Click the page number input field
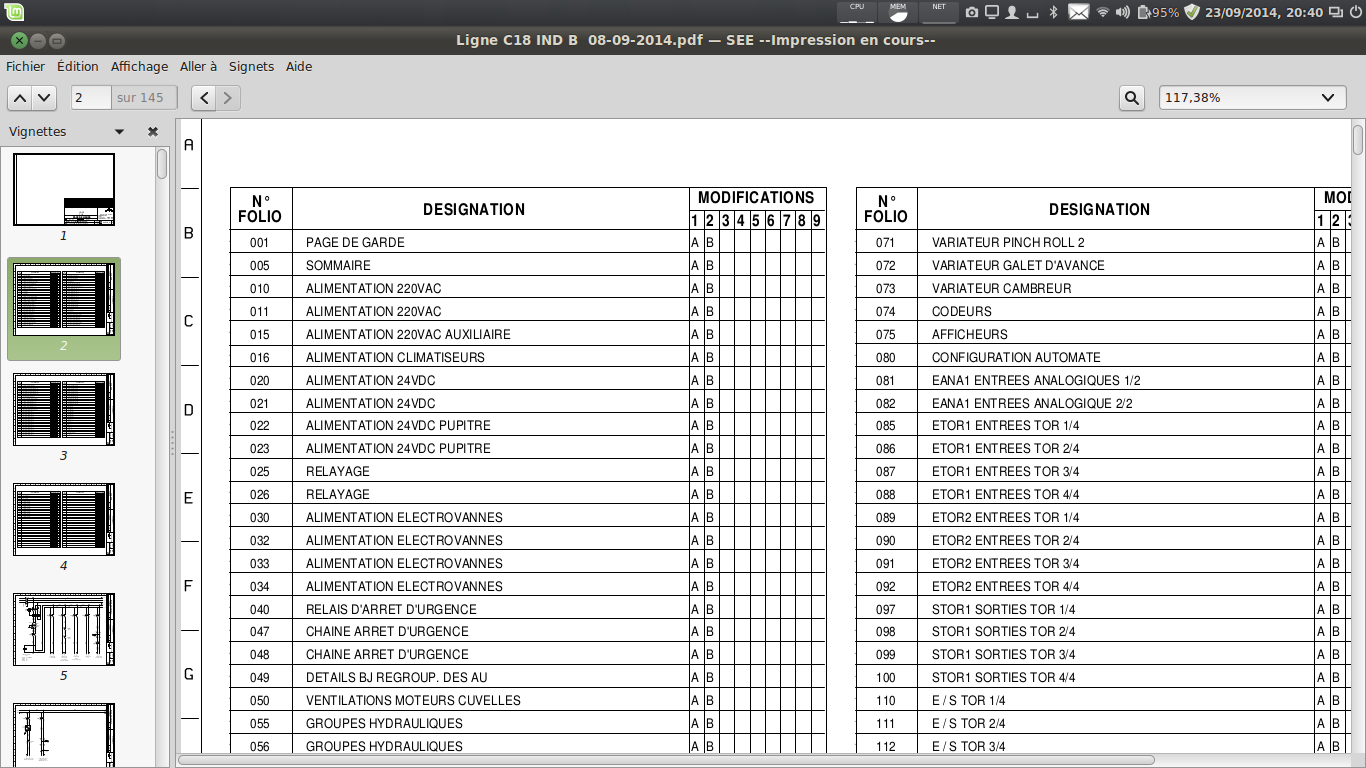Image resolution: width=1366 pixels, height=768 pixels. click(x=91, y=97)
